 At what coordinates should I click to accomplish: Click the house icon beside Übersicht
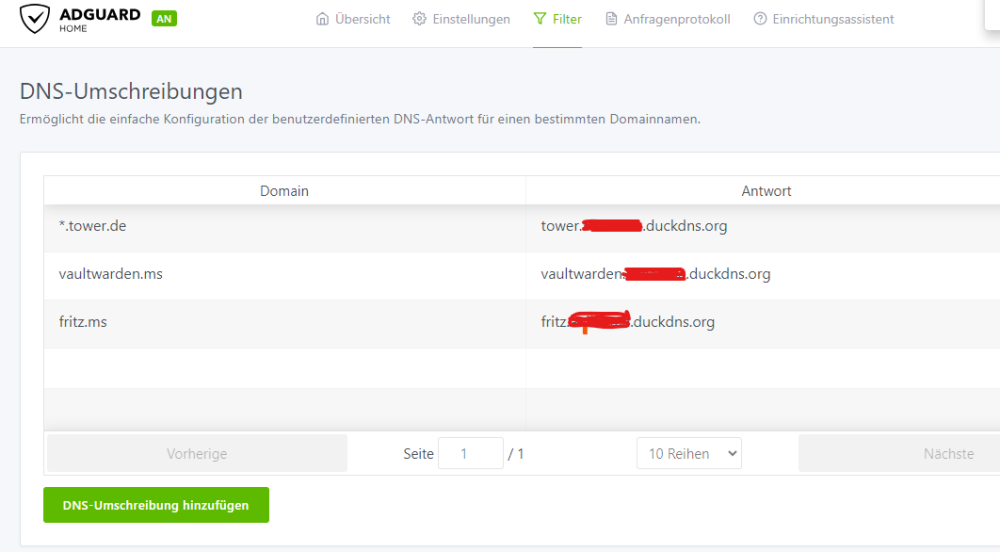coord(322,19)
